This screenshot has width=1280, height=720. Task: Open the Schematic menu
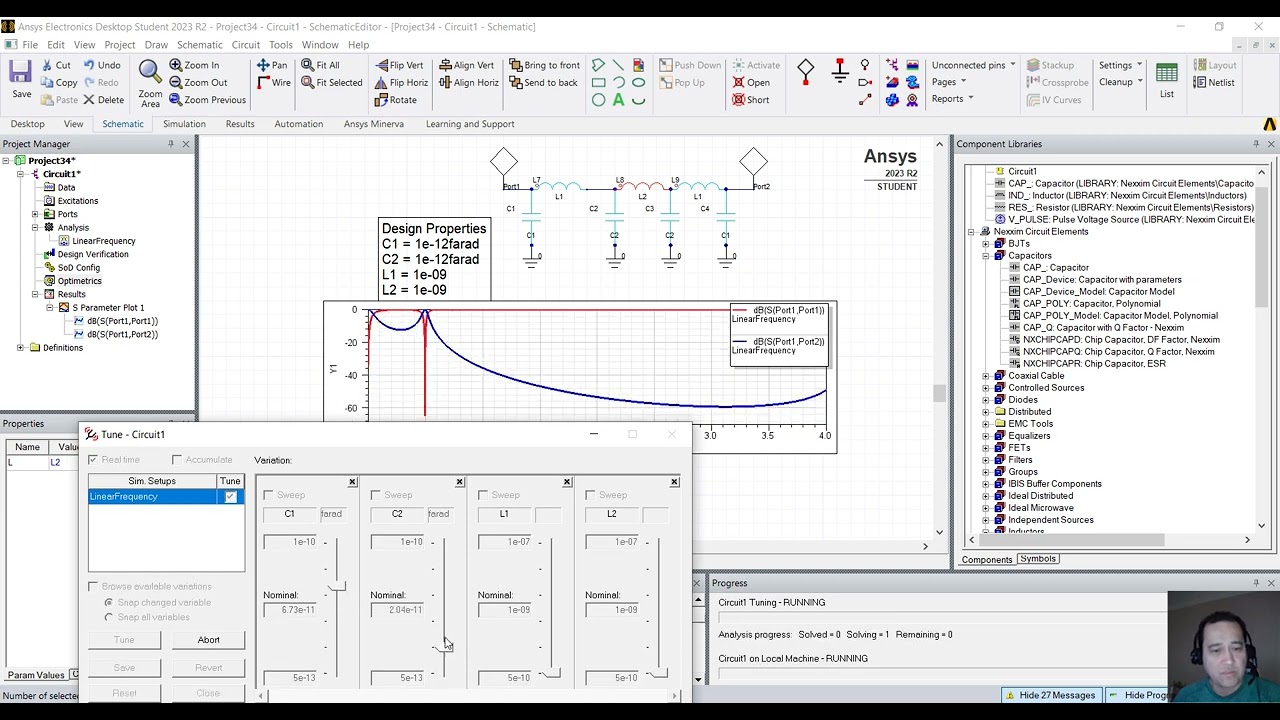pyautogui.click(x=199, y=45)
